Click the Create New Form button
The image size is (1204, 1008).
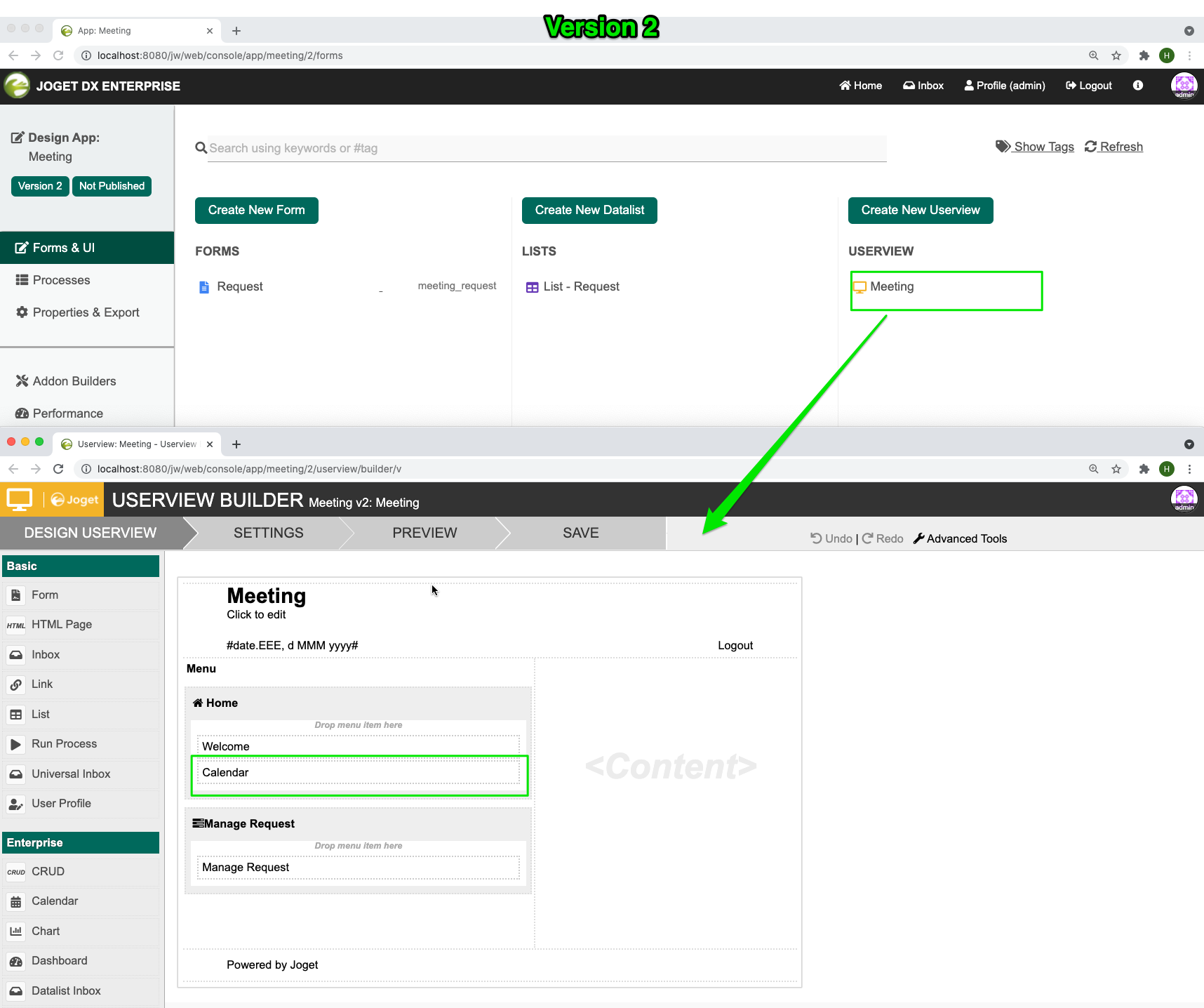coord(257,211)
